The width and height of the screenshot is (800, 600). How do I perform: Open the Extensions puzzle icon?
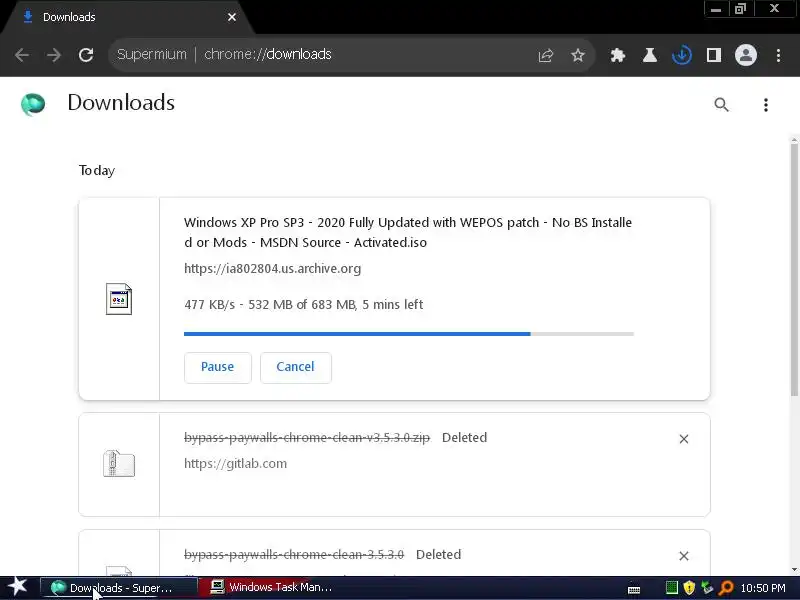click(618, 55)
